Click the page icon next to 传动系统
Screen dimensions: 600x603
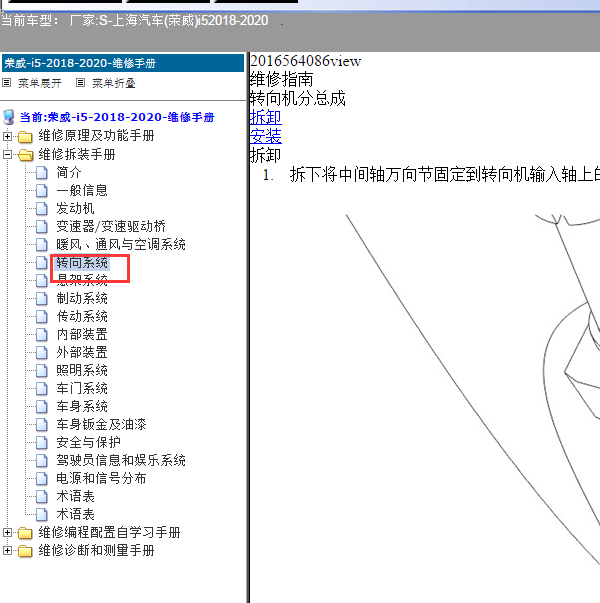(x=42, y=316)
